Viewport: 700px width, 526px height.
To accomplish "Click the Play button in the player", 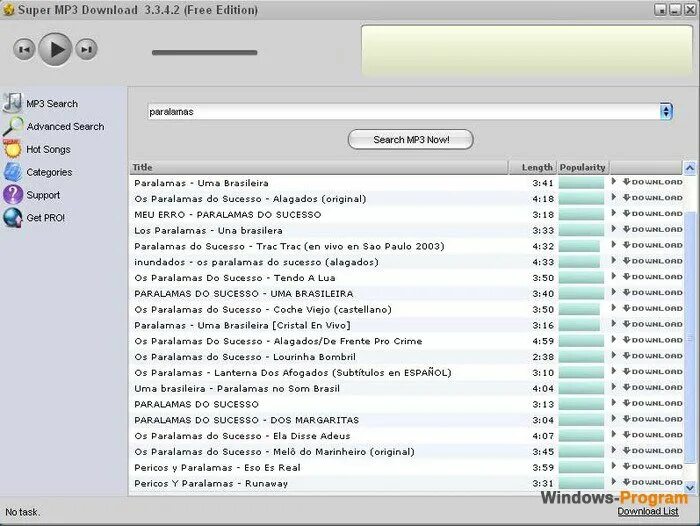I will click(x=55, y=50).
